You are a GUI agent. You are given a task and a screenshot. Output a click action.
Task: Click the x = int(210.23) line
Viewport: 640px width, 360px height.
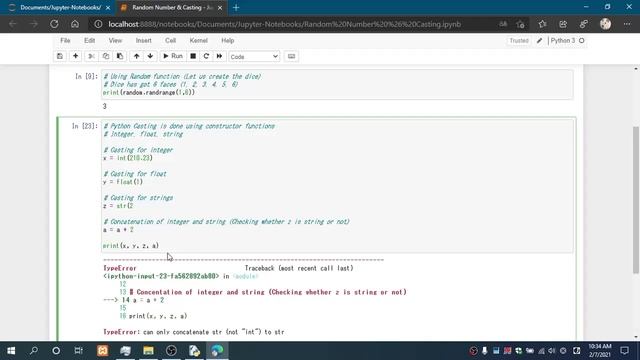coord(128,158)
